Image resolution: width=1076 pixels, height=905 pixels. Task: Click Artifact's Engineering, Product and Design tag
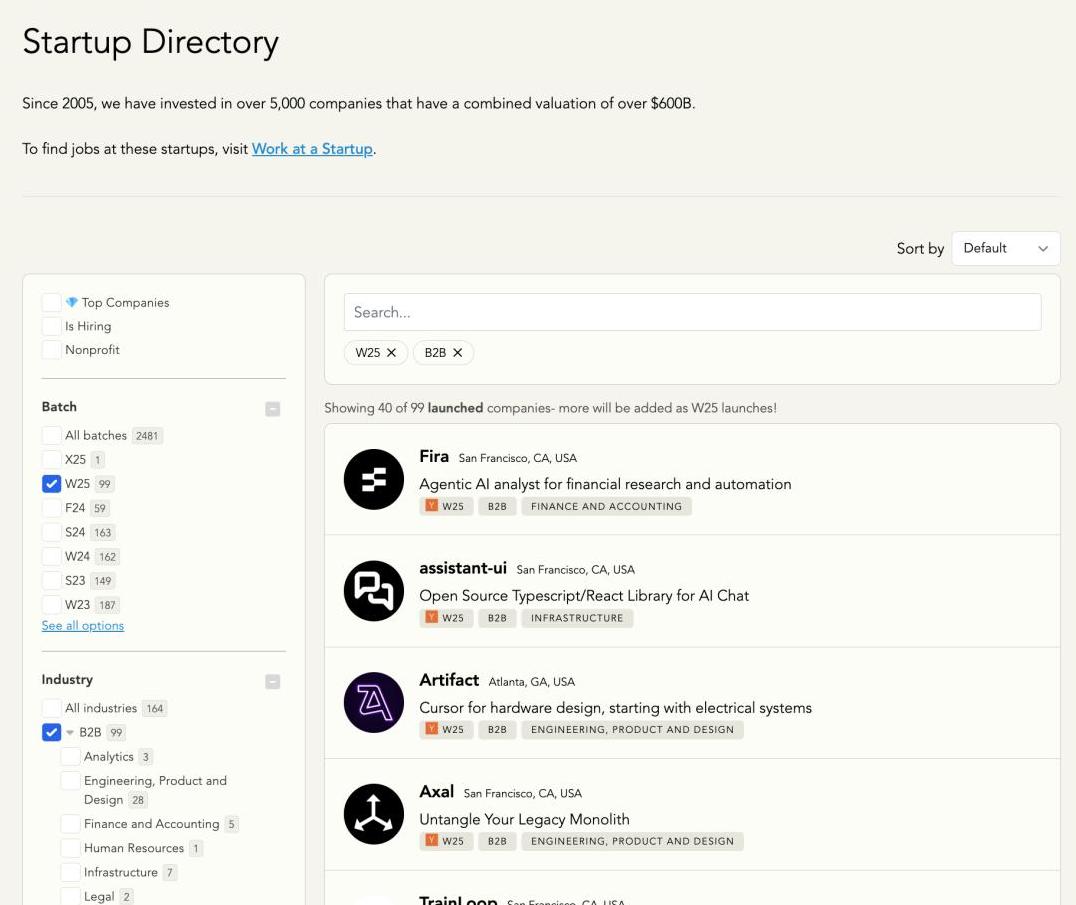click(632, 729)
